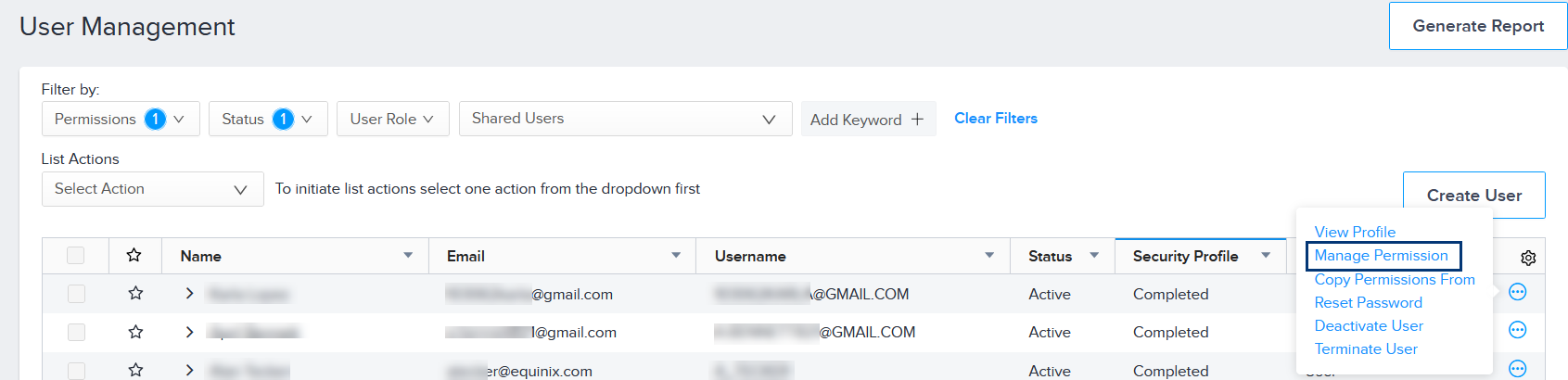Click the Clear Filters link
This screenshot has width=1568, height=380.
pos(996,119)
